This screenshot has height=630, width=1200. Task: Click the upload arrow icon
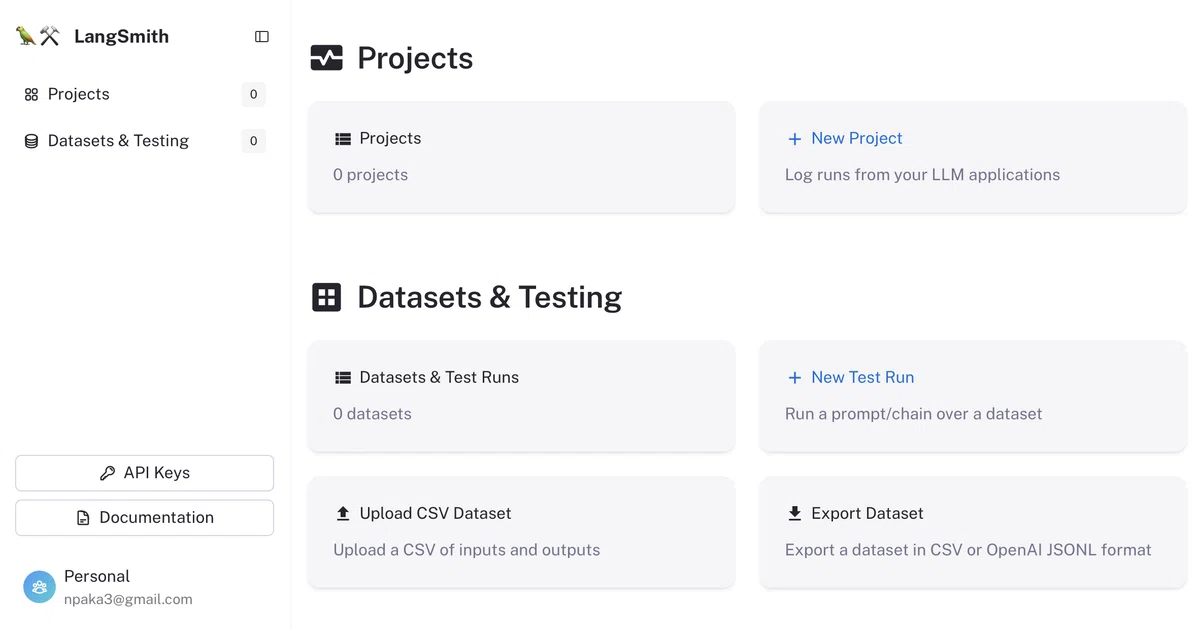[x=343, y=513]
